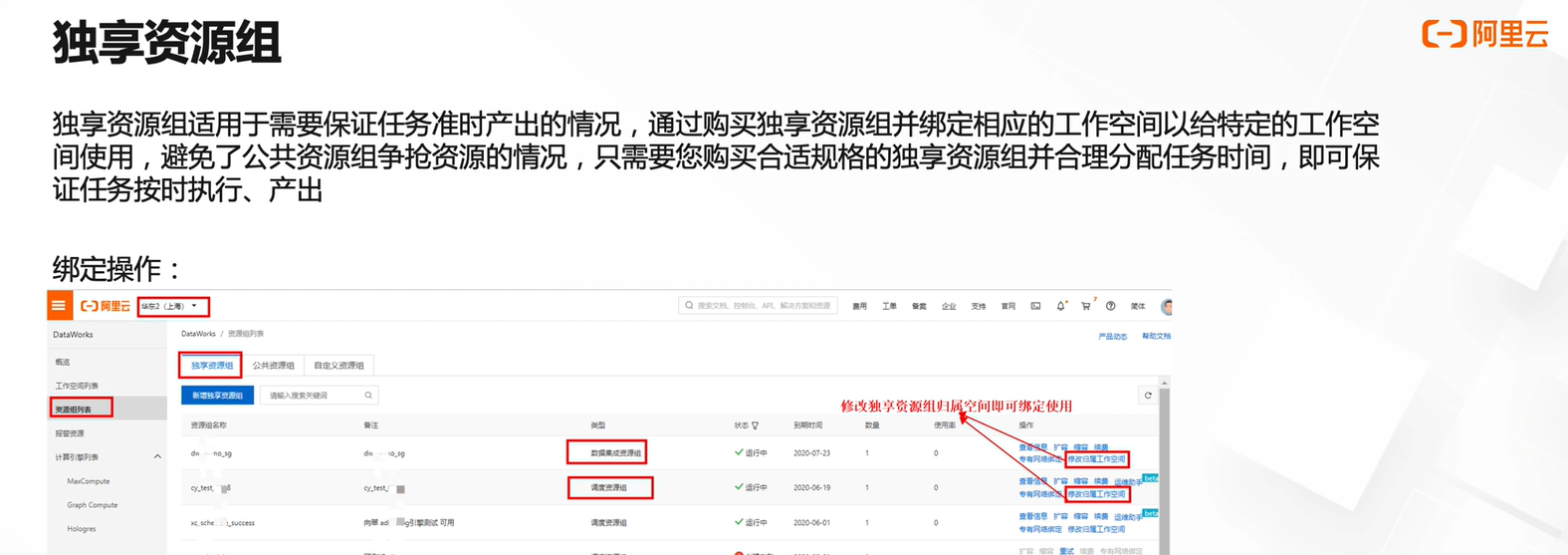Click 扩容 in the 2020-07-23 row
This screenshot has width=1568, height=555.
tap(1060, 447)
